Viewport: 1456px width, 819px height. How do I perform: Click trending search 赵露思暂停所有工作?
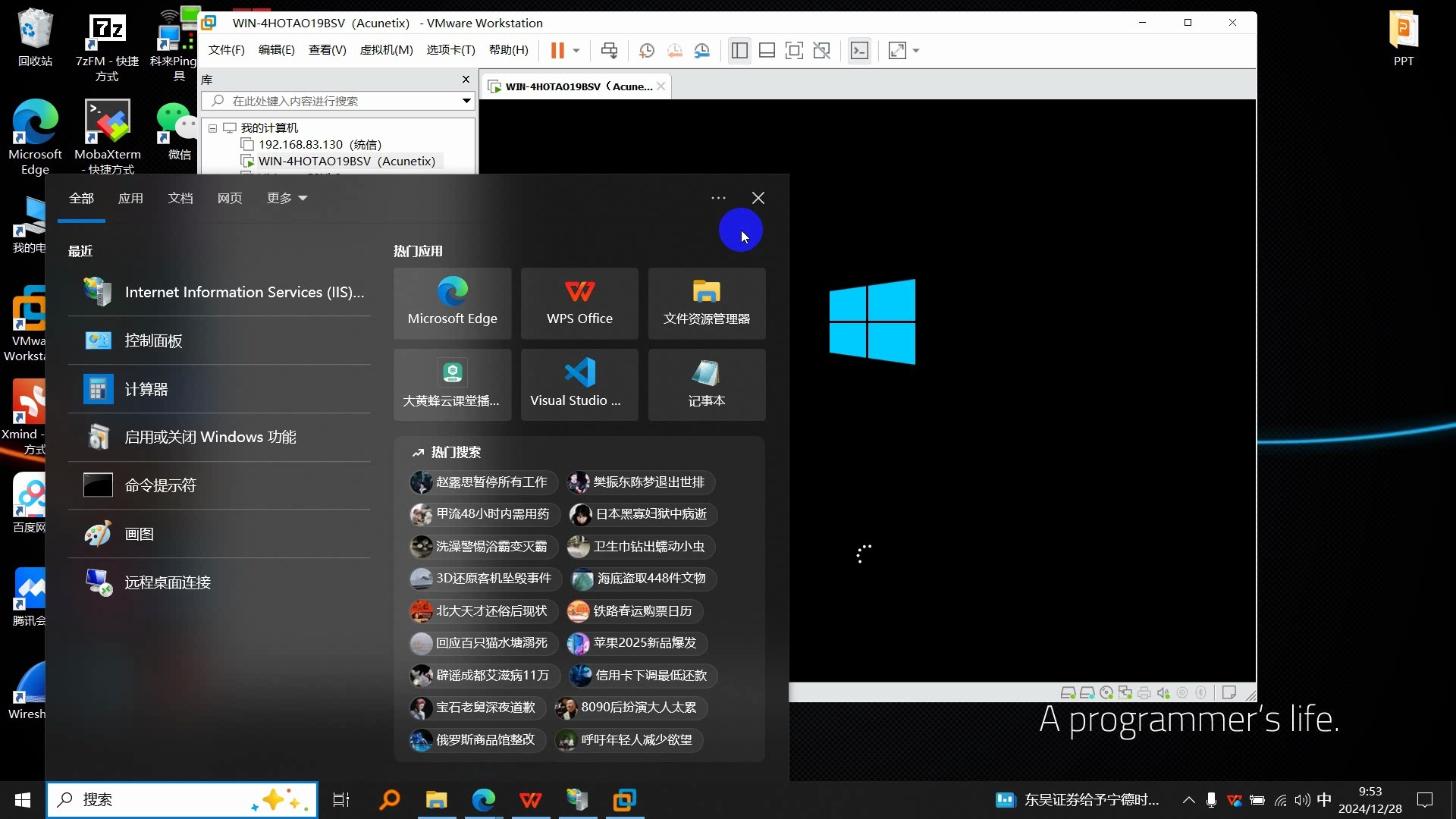tap(482, 482)
